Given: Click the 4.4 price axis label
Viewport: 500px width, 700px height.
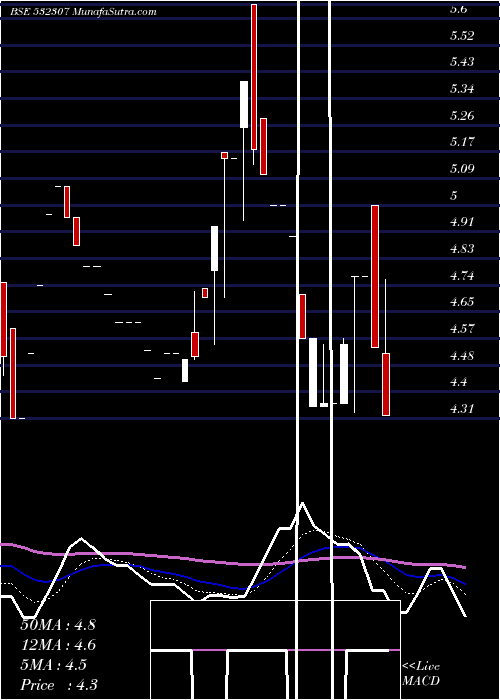Looking at the screenshot, I should coord(458,382).
